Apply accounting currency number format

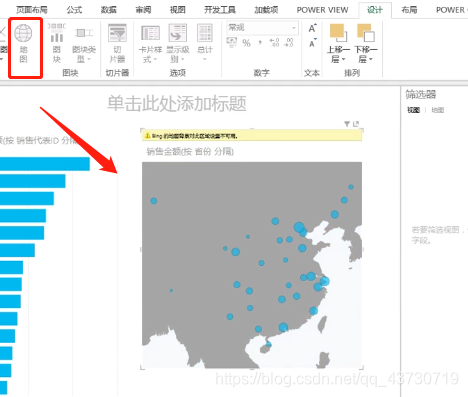(232, 43)
